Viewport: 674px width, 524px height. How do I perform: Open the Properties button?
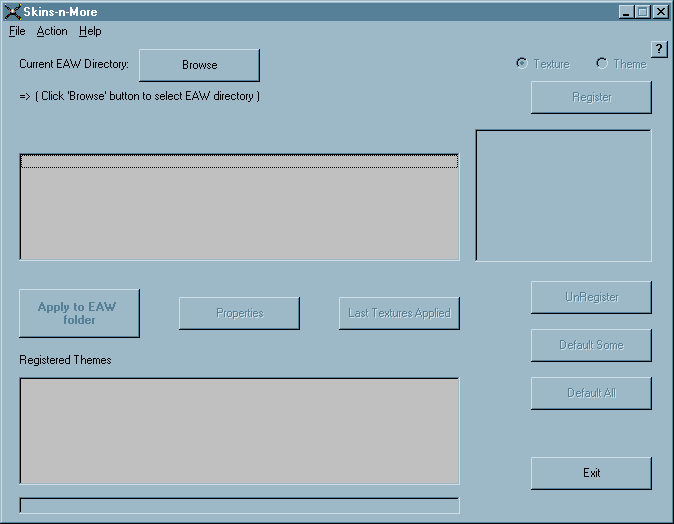point(239,313)
